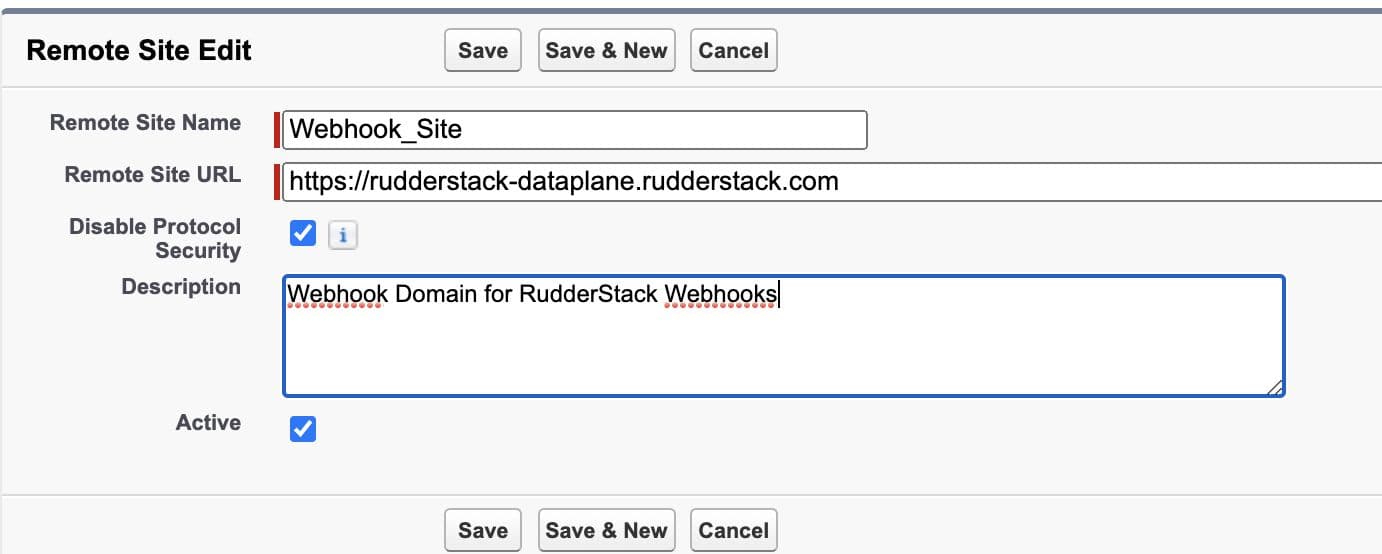Click inside the Description text area
The width and height of the screenshot is (1382, 554).
pyautogui.click(x=782, y=345)
